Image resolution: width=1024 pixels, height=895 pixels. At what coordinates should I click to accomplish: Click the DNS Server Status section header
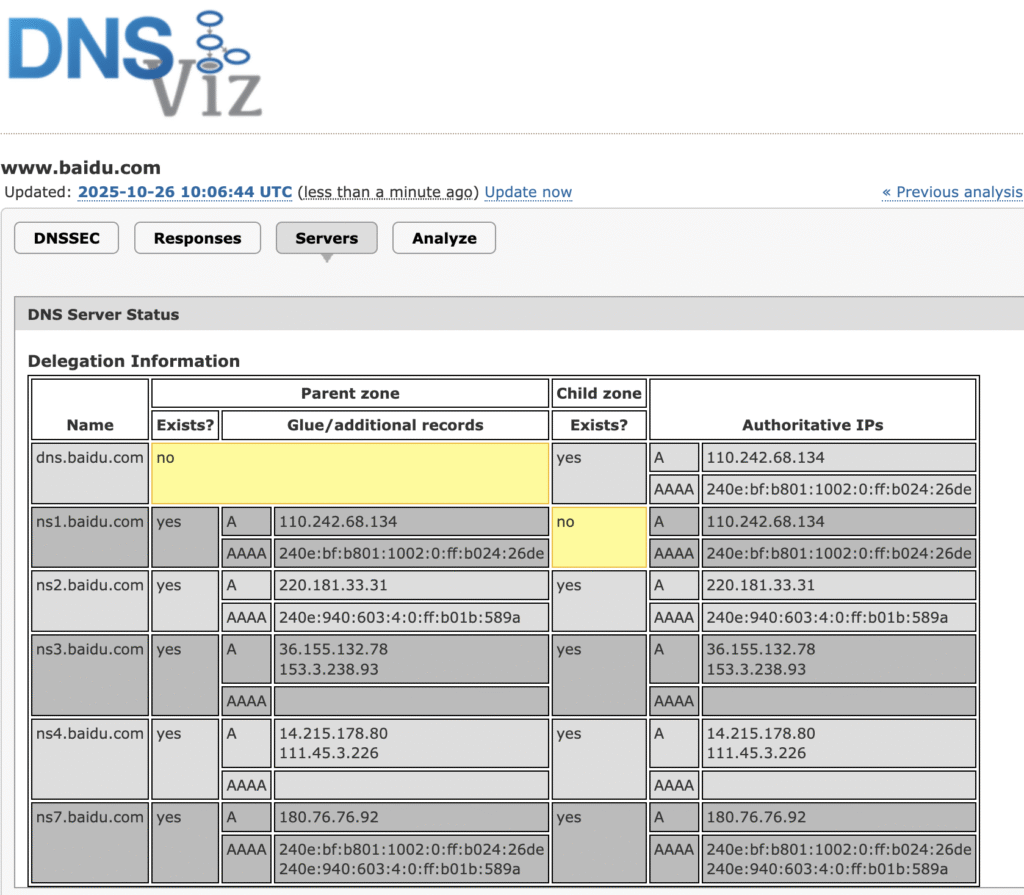(104, 314)
